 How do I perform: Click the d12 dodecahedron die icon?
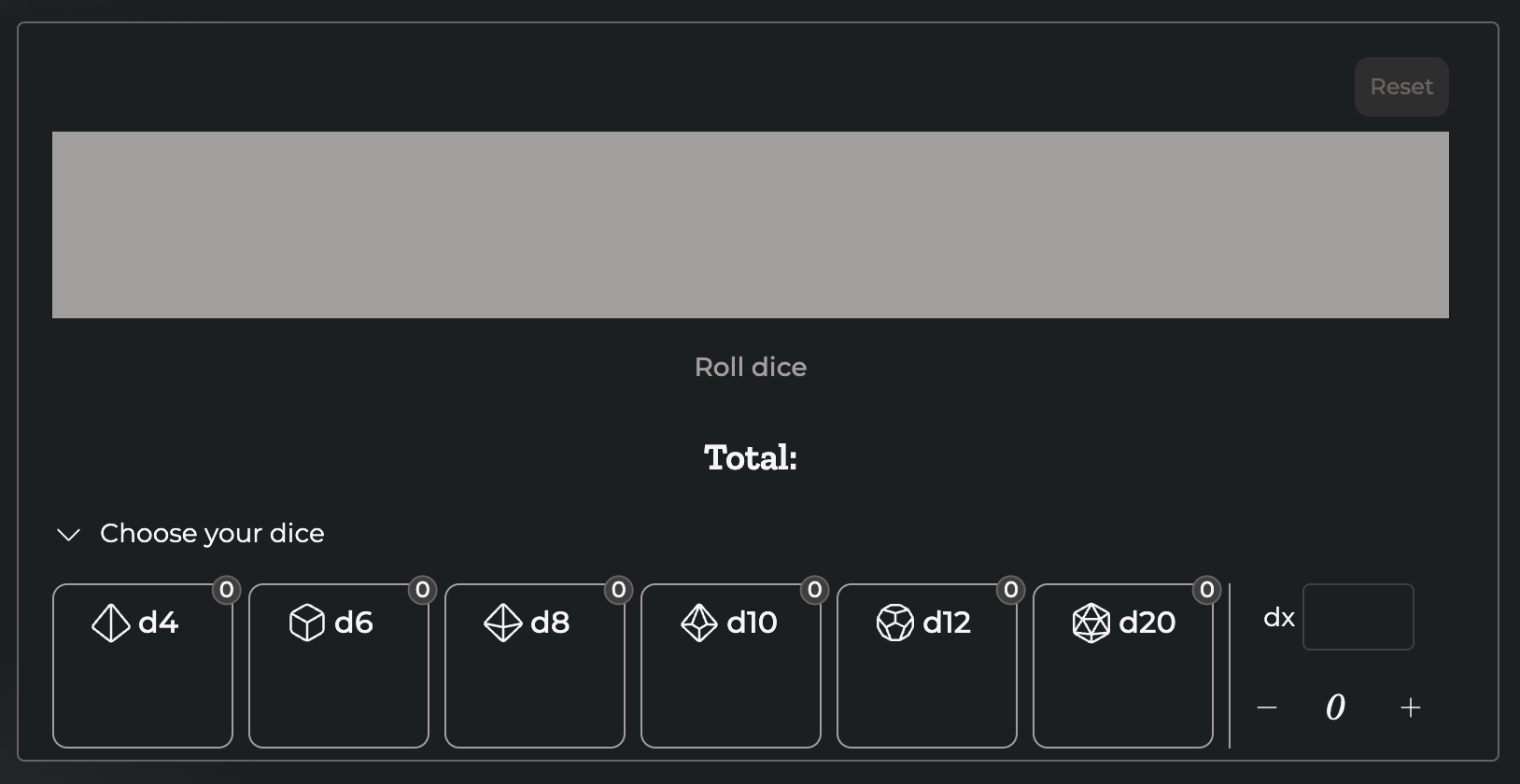[894, 623]
